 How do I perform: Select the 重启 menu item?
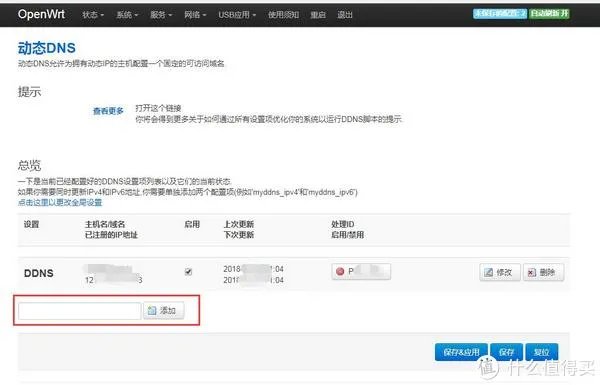tap(318, 15)
